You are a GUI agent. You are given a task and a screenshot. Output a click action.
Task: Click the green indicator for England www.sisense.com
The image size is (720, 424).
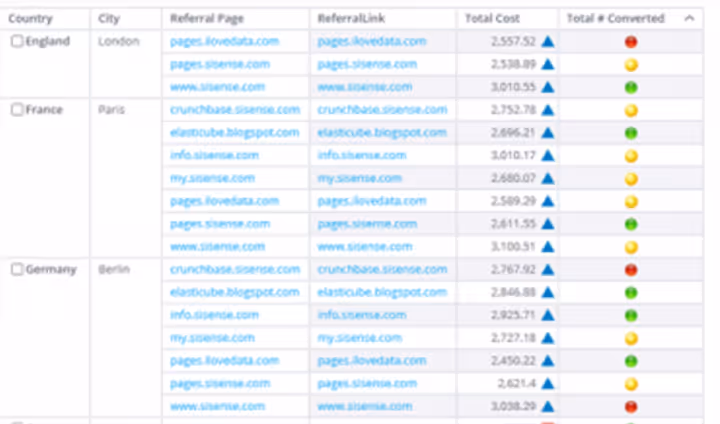click(631, 87)
